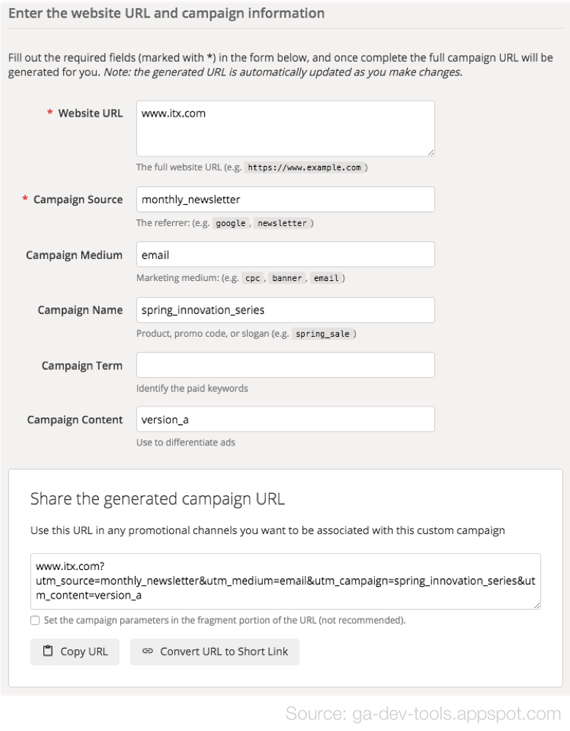Select the generated campaign URL text box
Screen dimensions: 570x731
click(x=285, y=581)
